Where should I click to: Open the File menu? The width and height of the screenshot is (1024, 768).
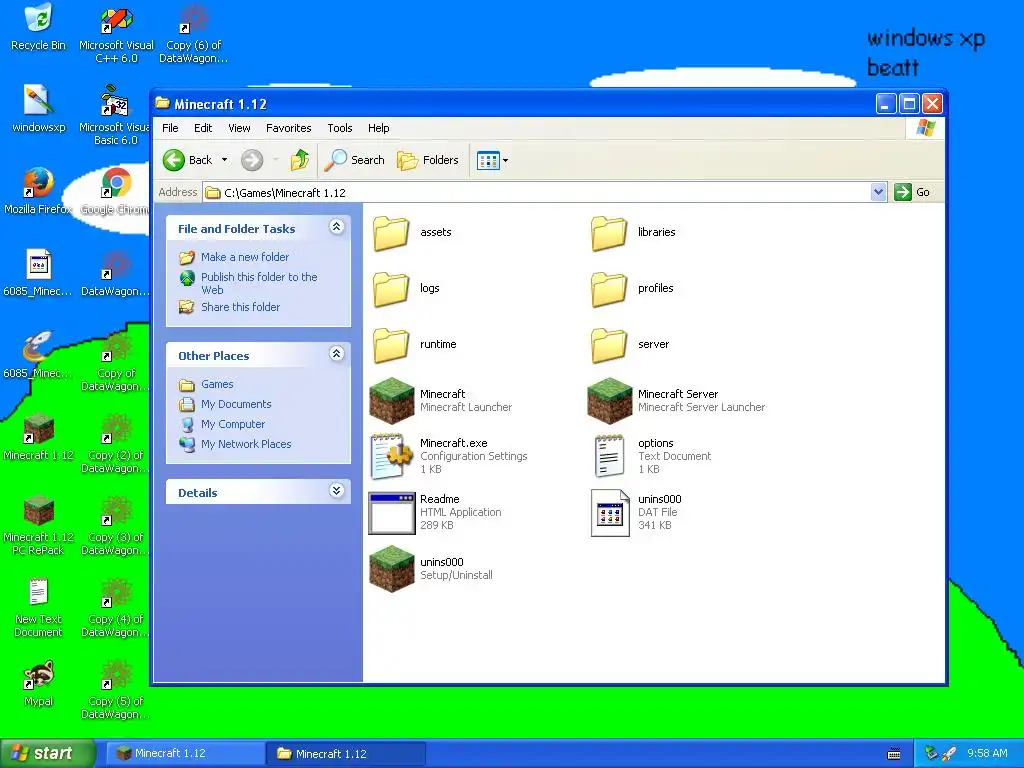[170, 128]
